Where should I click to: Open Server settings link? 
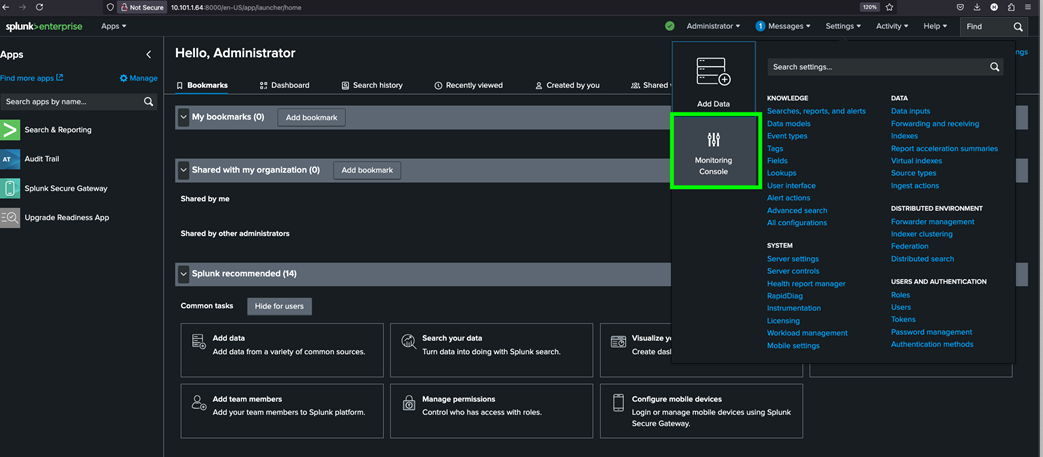click(x=793, y=259)
